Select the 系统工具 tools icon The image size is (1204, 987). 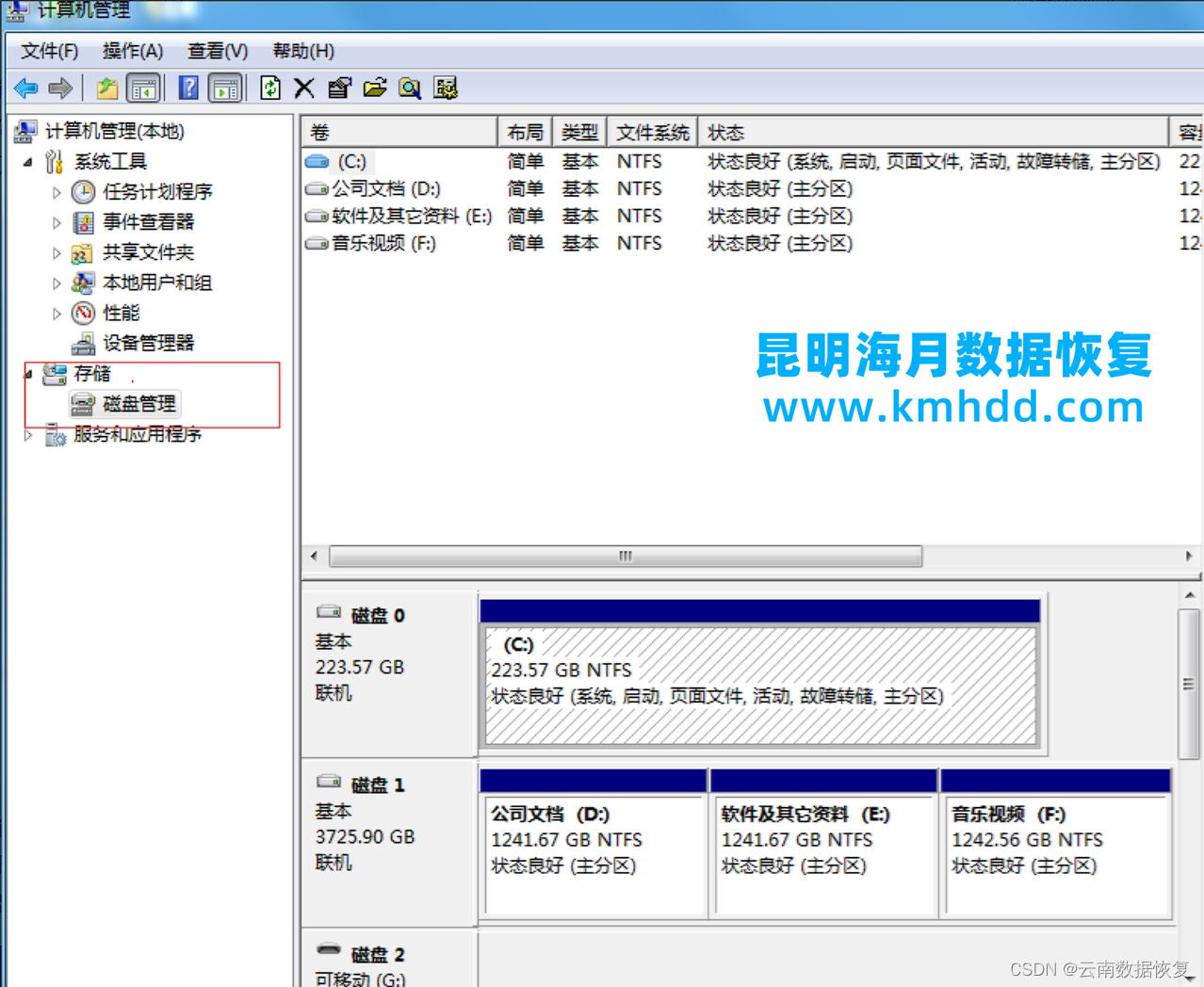click(56, 162)
